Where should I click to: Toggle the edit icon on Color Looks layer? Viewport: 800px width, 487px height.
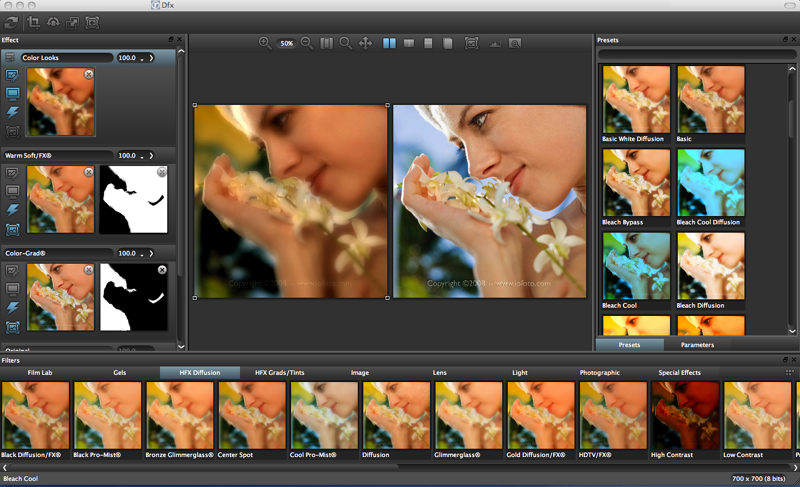[13, 75]
